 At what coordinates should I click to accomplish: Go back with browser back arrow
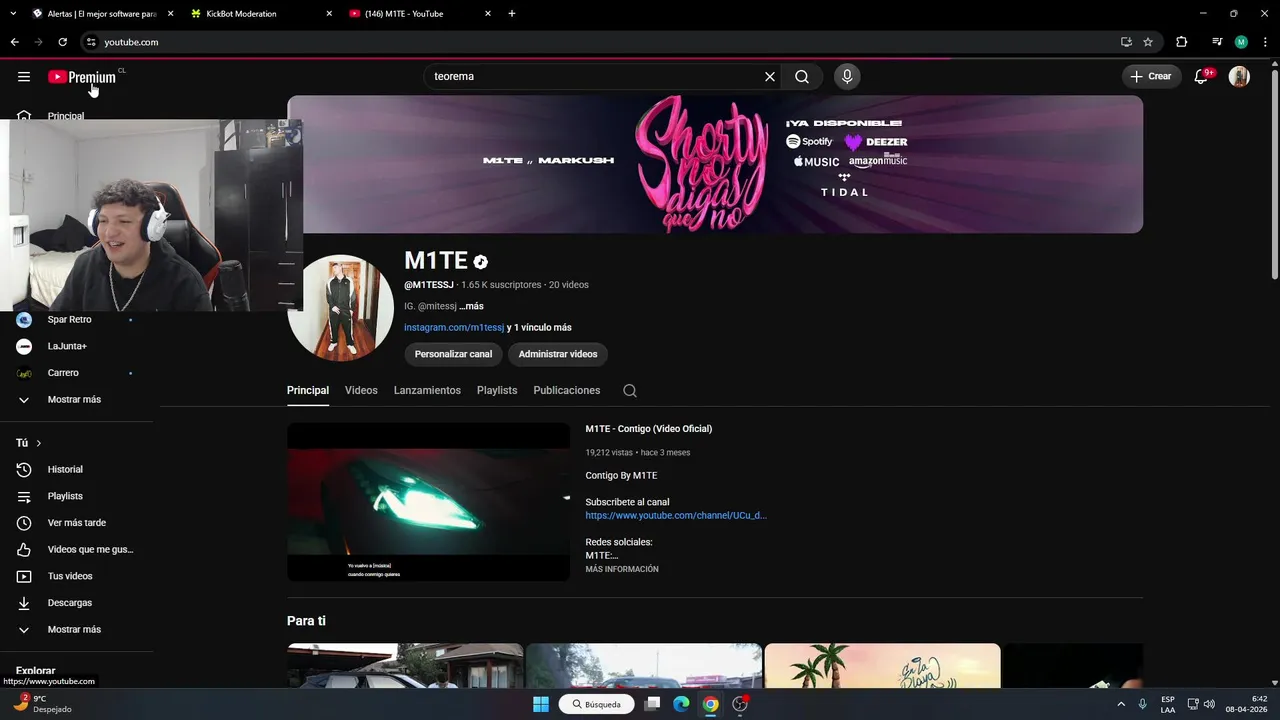(14, 42)
